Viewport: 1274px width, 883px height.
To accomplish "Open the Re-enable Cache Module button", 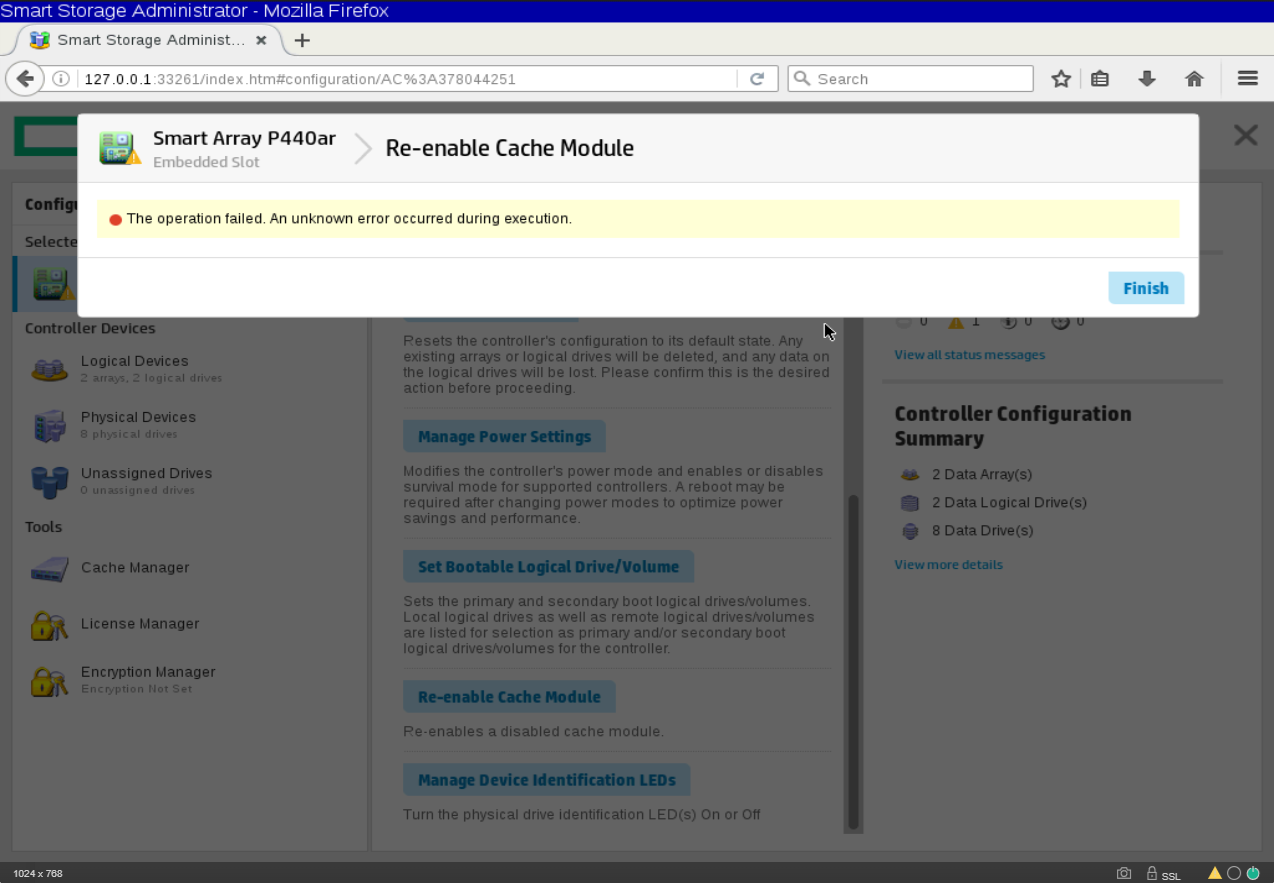I will pos(509,697).
